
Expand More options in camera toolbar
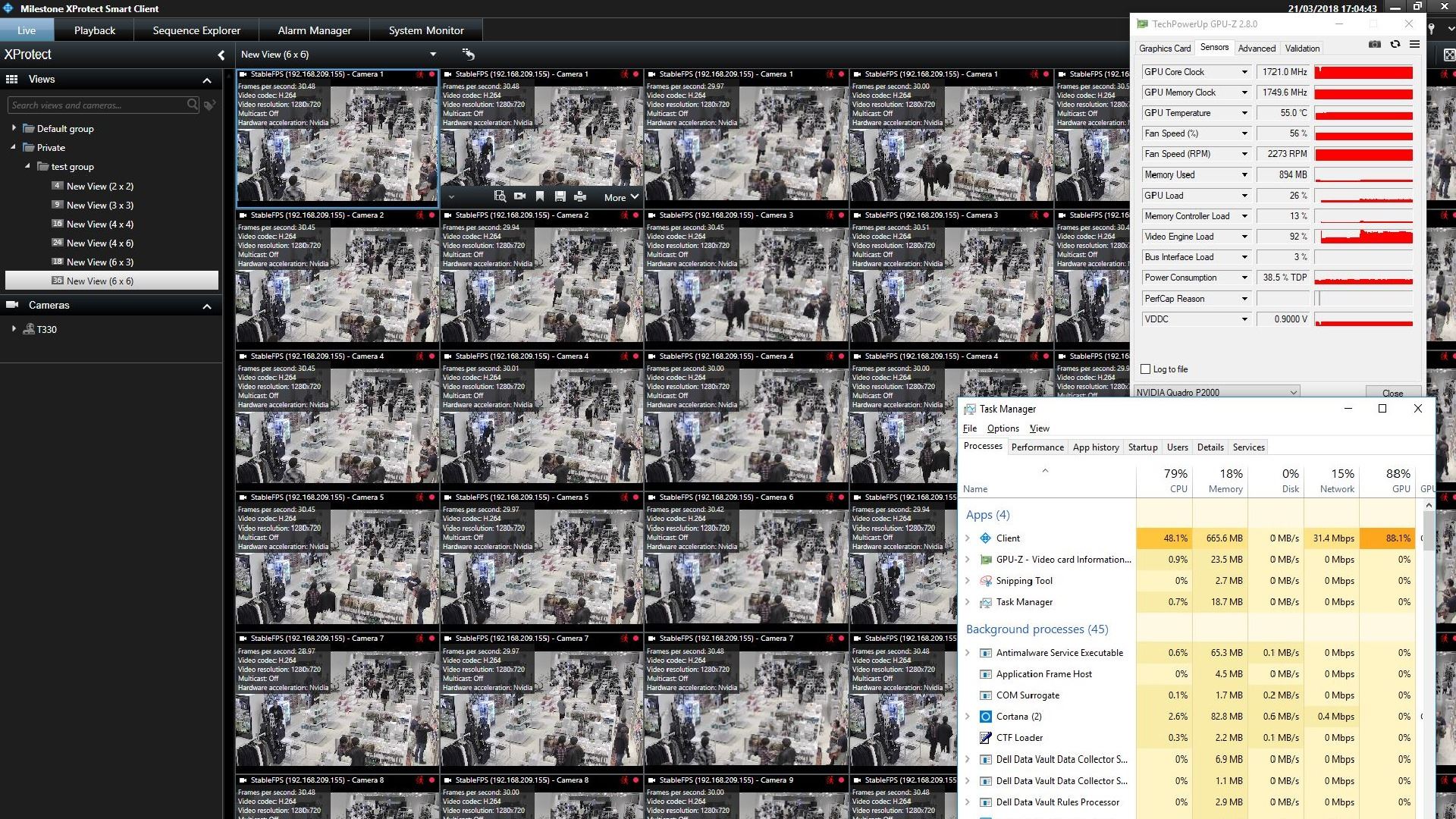click(x=621, y=197)
